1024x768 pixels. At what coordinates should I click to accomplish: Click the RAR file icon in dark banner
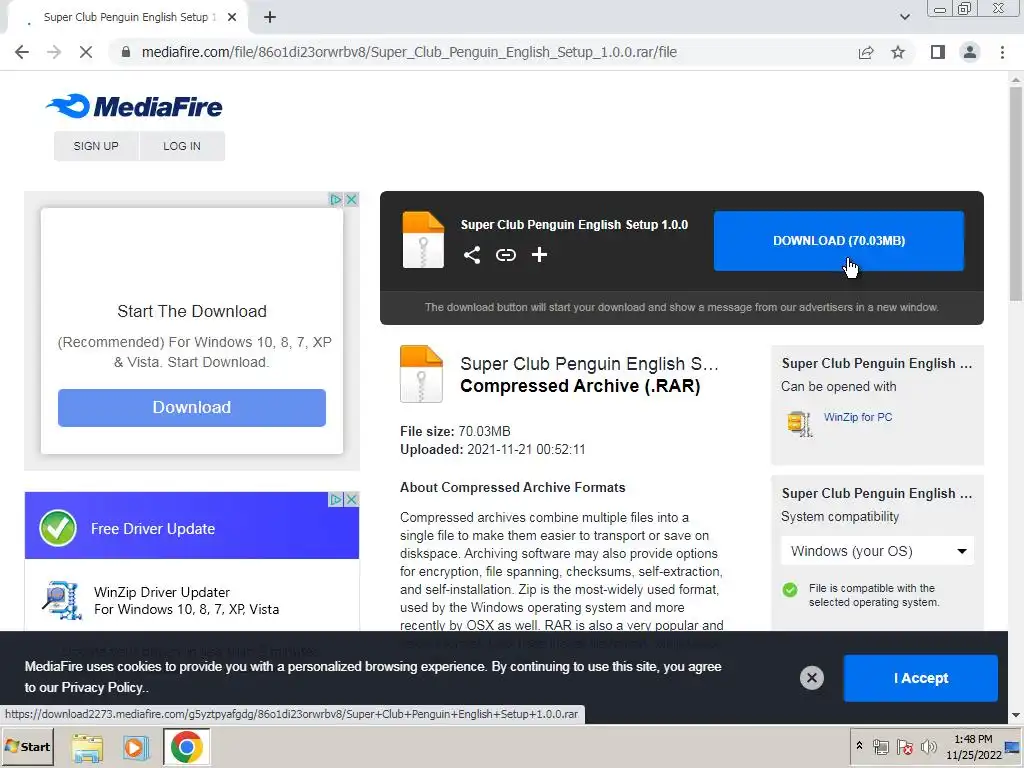coord(423,240)
